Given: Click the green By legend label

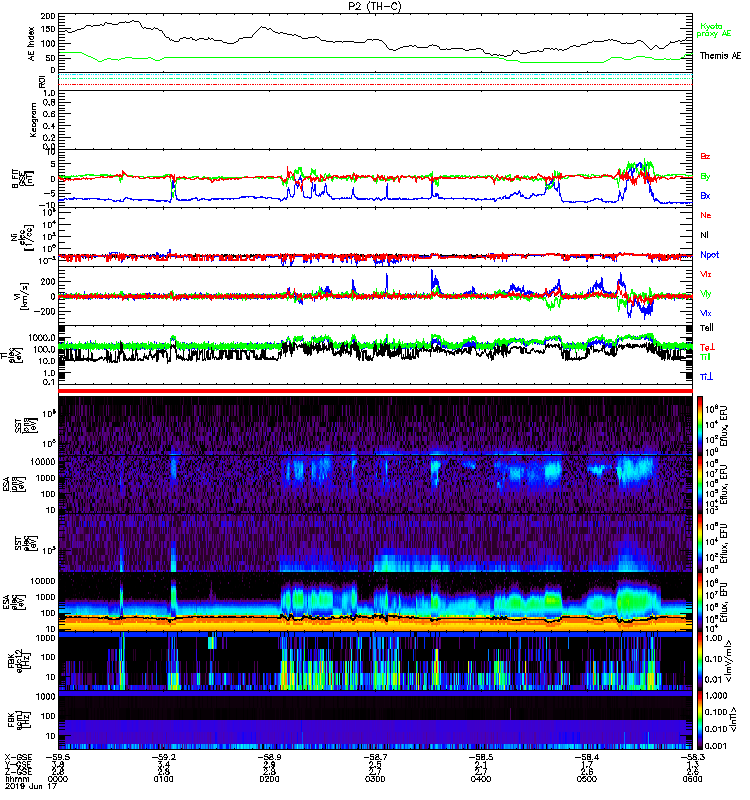Looking at the screenshot, I should coord(705,177).
